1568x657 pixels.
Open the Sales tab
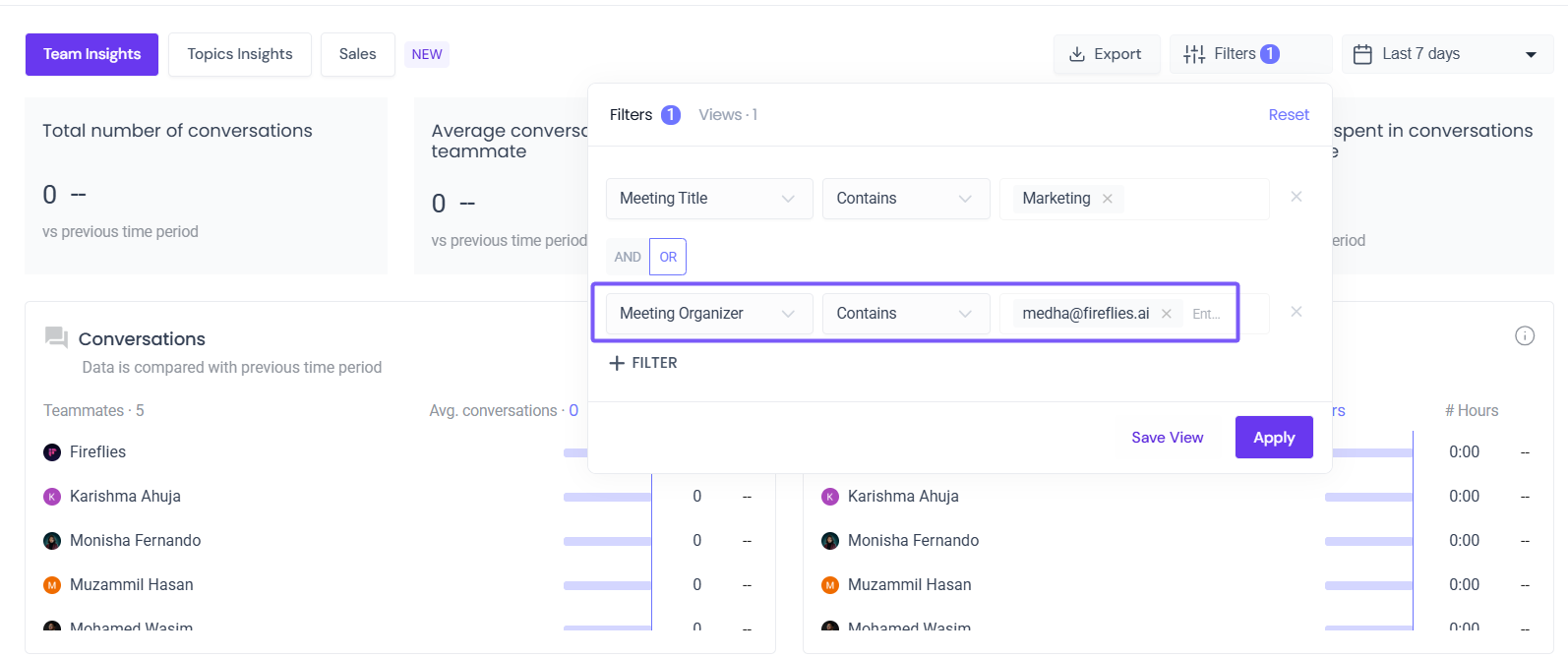[x=357, y=54]
